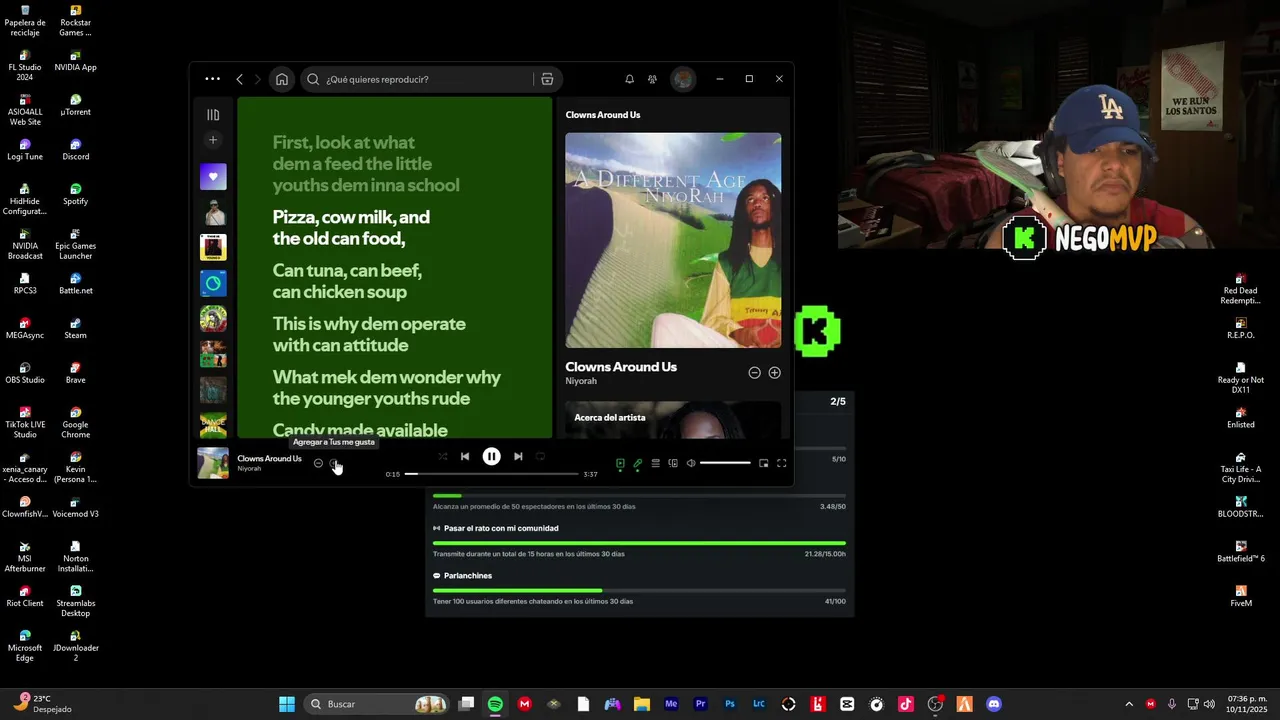This screenshot has width=1280, height=720.
Task: Open the Windows Start menu
Action: pos(286,704)
